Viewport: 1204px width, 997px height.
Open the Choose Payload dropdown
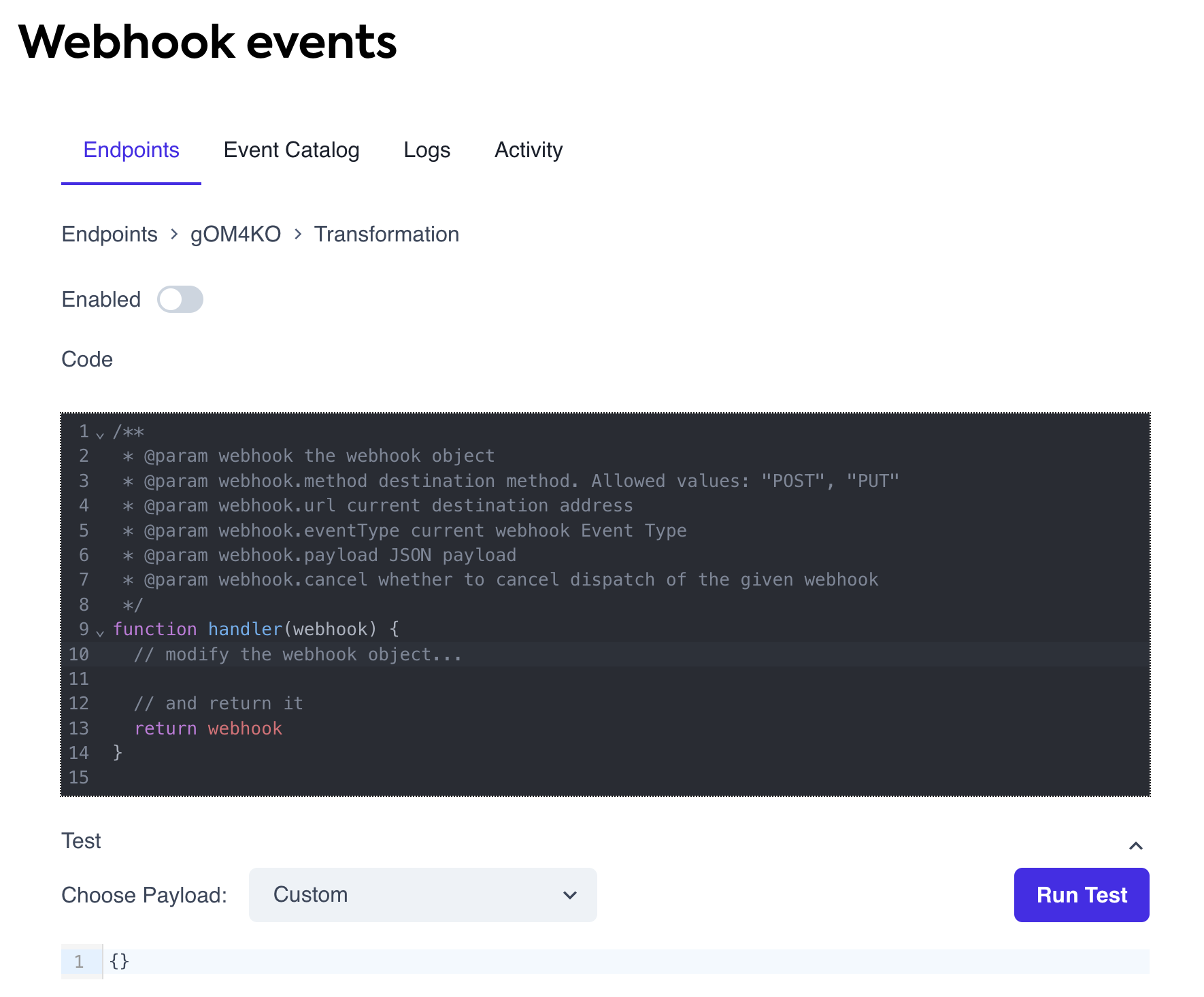422,895
